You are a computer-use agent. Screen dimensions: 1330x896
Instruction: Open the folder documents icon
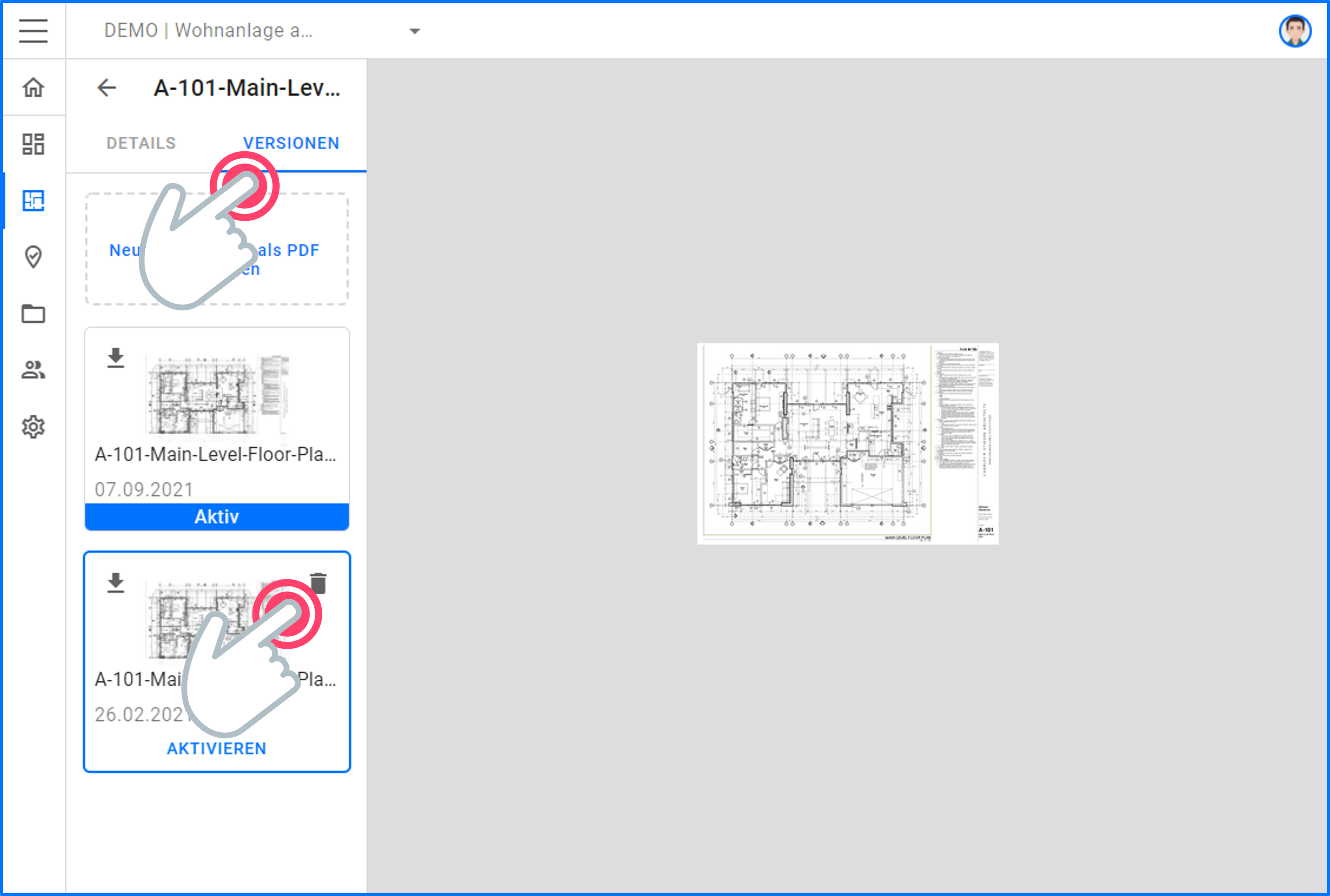point(33,313)
